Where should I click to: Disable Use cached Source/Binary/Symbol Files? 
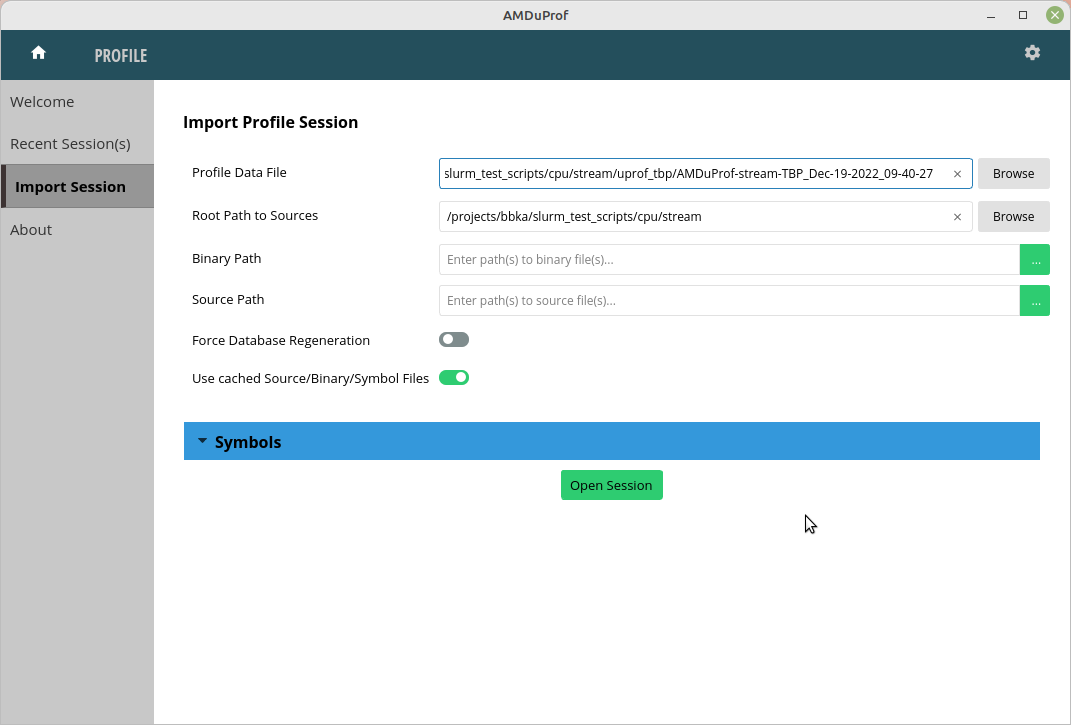pyautogui.click(x=453, y=377)
